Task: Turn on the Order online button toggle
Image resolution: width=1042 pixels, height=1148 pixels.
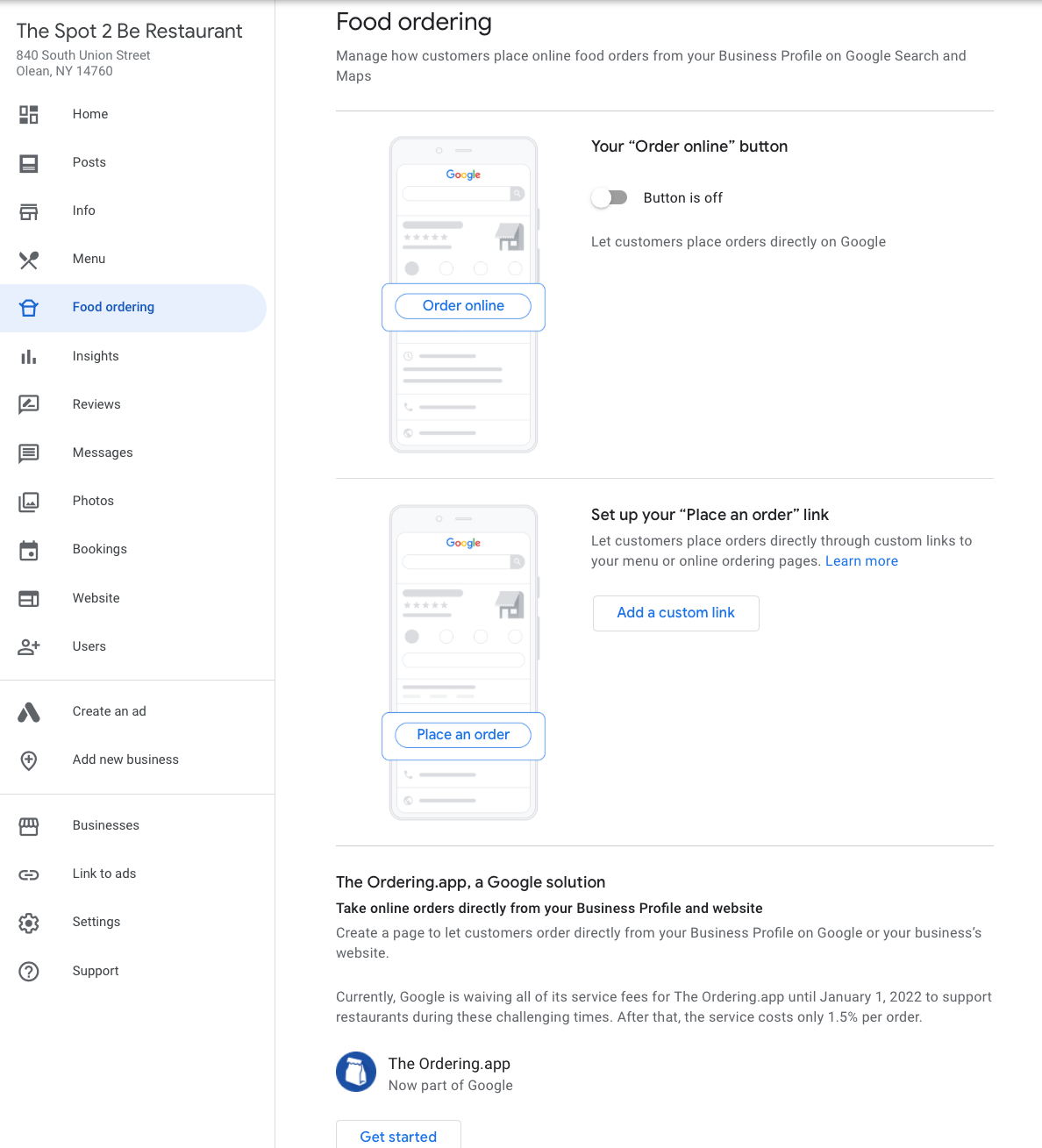Action: click(610, 198)
